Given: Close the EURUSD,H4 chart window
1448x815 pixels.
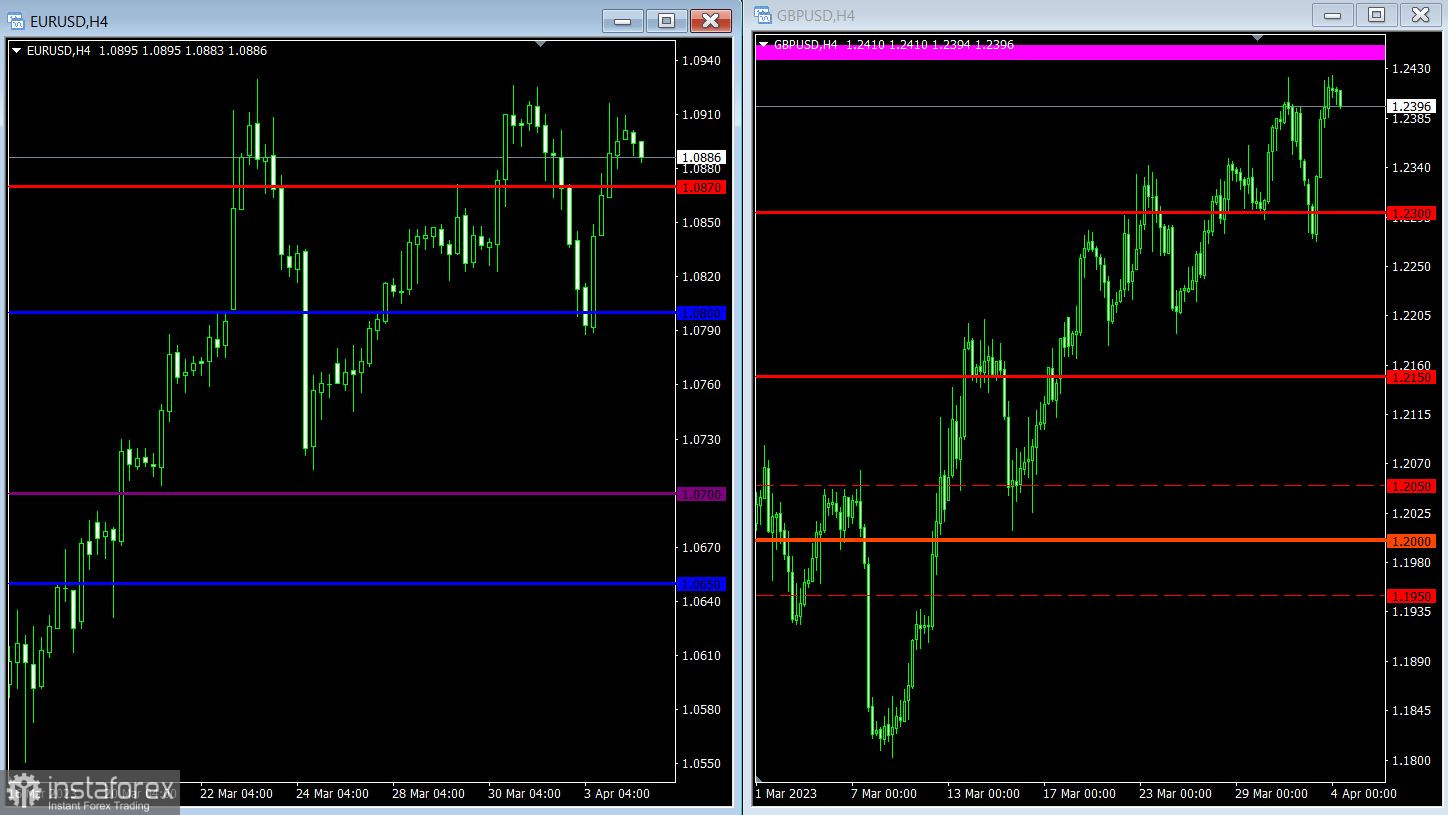Looking at the screenshot, I should coord(710,21).
